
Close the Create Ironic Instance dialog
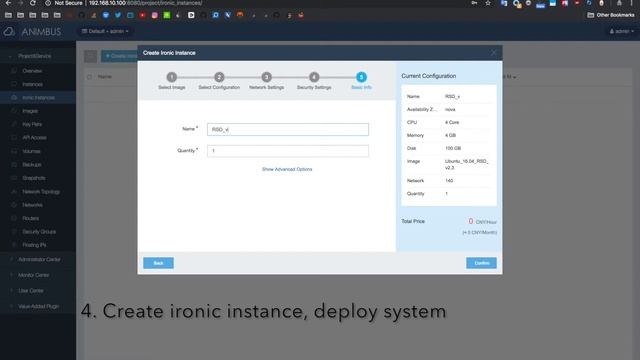coord(493,53)
